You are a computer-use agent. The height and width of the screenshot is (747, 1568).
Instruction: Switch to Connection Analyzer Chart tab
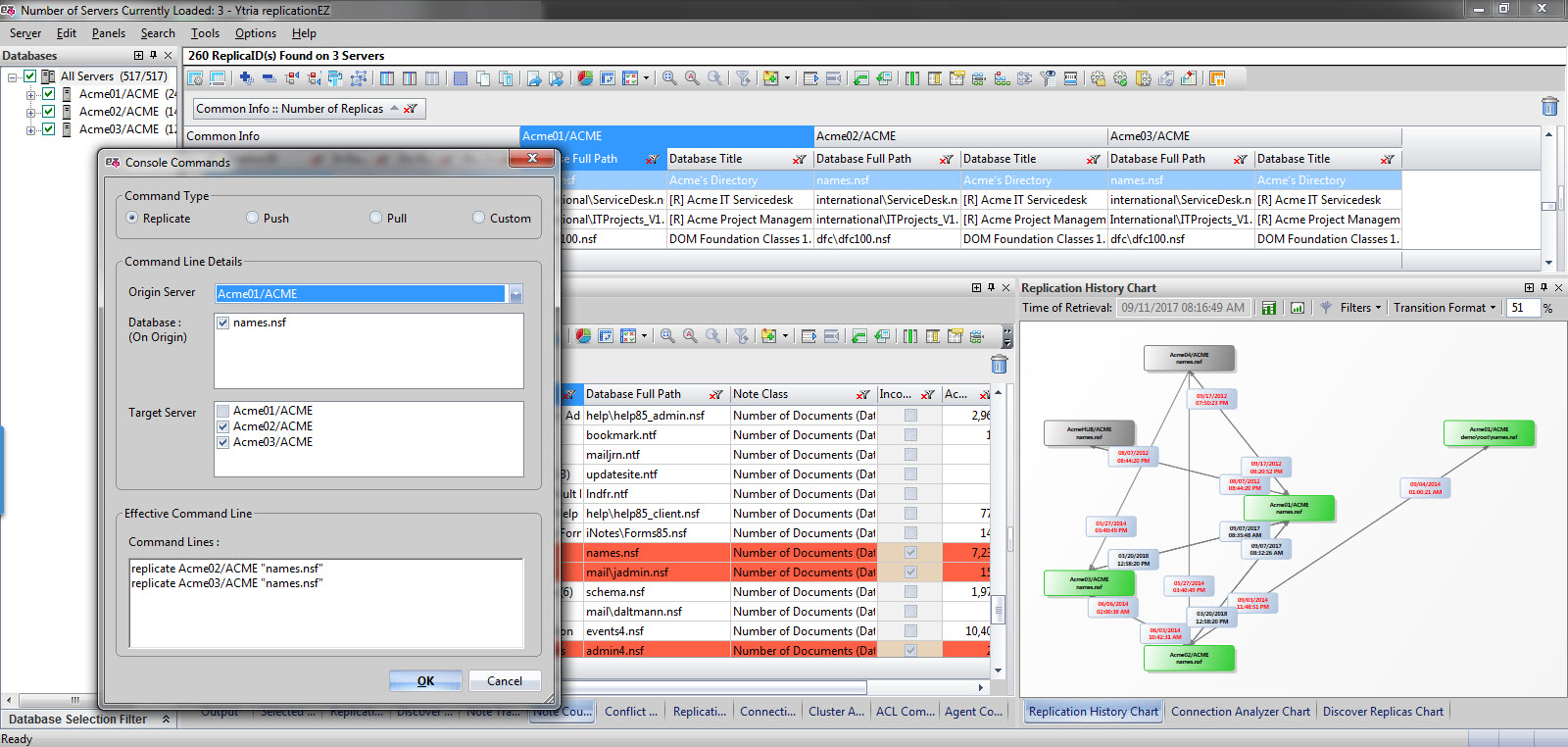pyautogui.click(x=1240, y=712)
